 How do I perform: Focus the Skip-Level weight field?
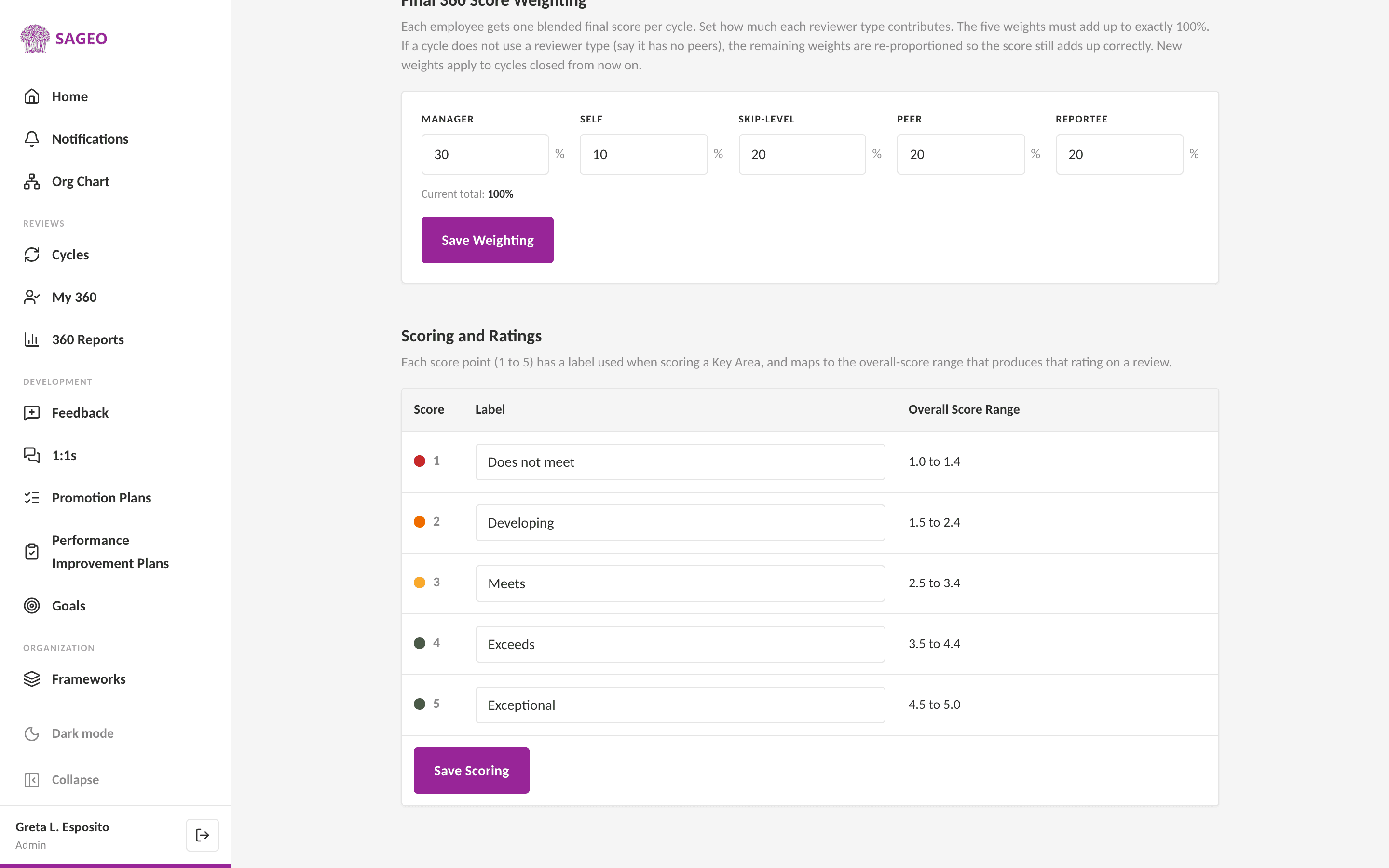803,154
